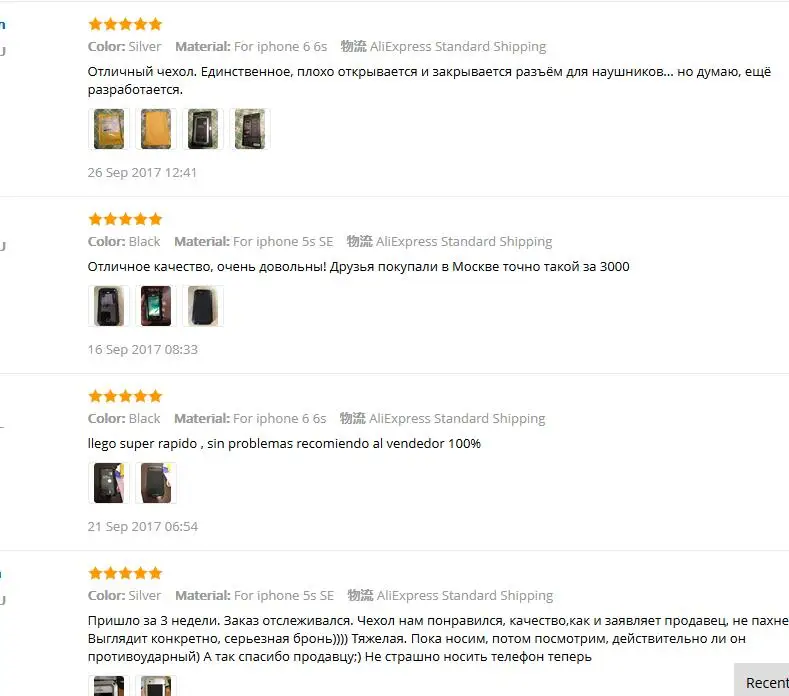Open lit-screen phone photo in 16 Sep review

(155, 306)
